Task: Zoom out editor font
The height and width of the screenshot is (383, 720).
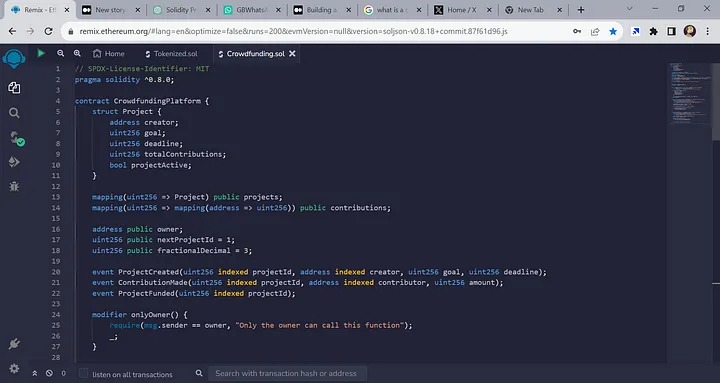Action: 61,54
